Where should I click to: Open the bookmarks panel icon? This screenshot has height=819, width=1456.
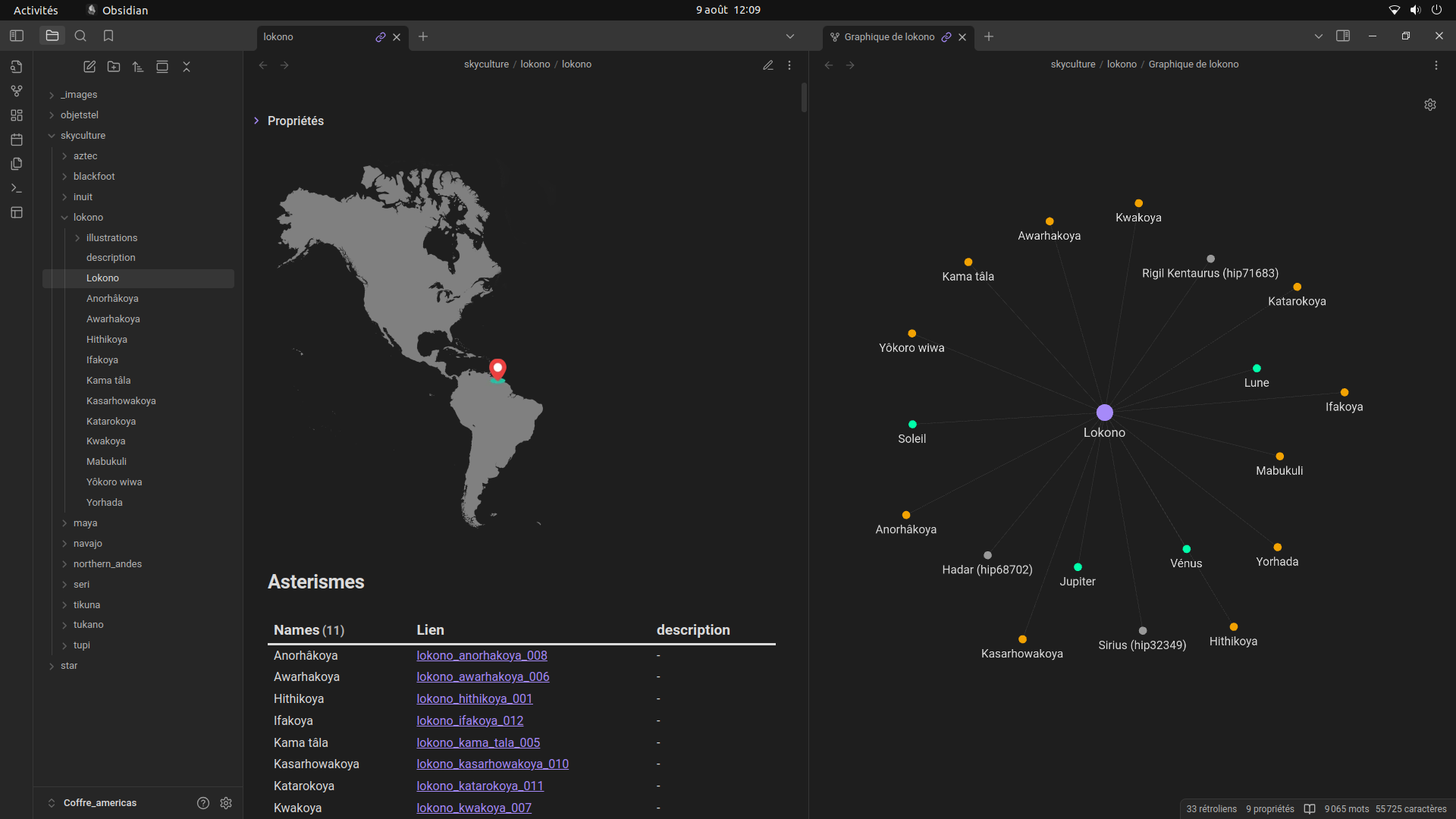pyautogui.click(x=108, y=36)
